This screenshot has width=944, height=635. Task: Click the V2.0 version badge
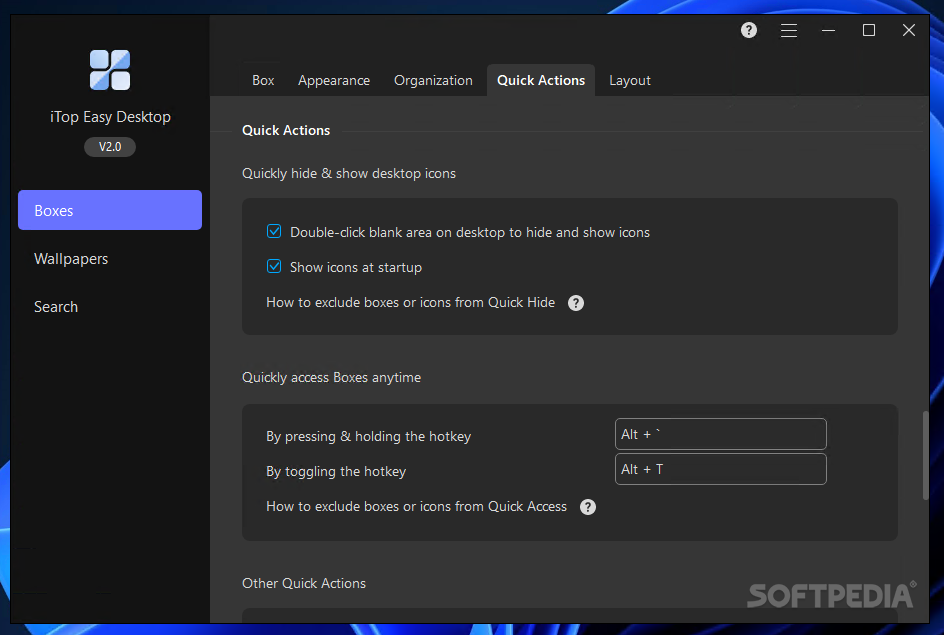[110, 147]
